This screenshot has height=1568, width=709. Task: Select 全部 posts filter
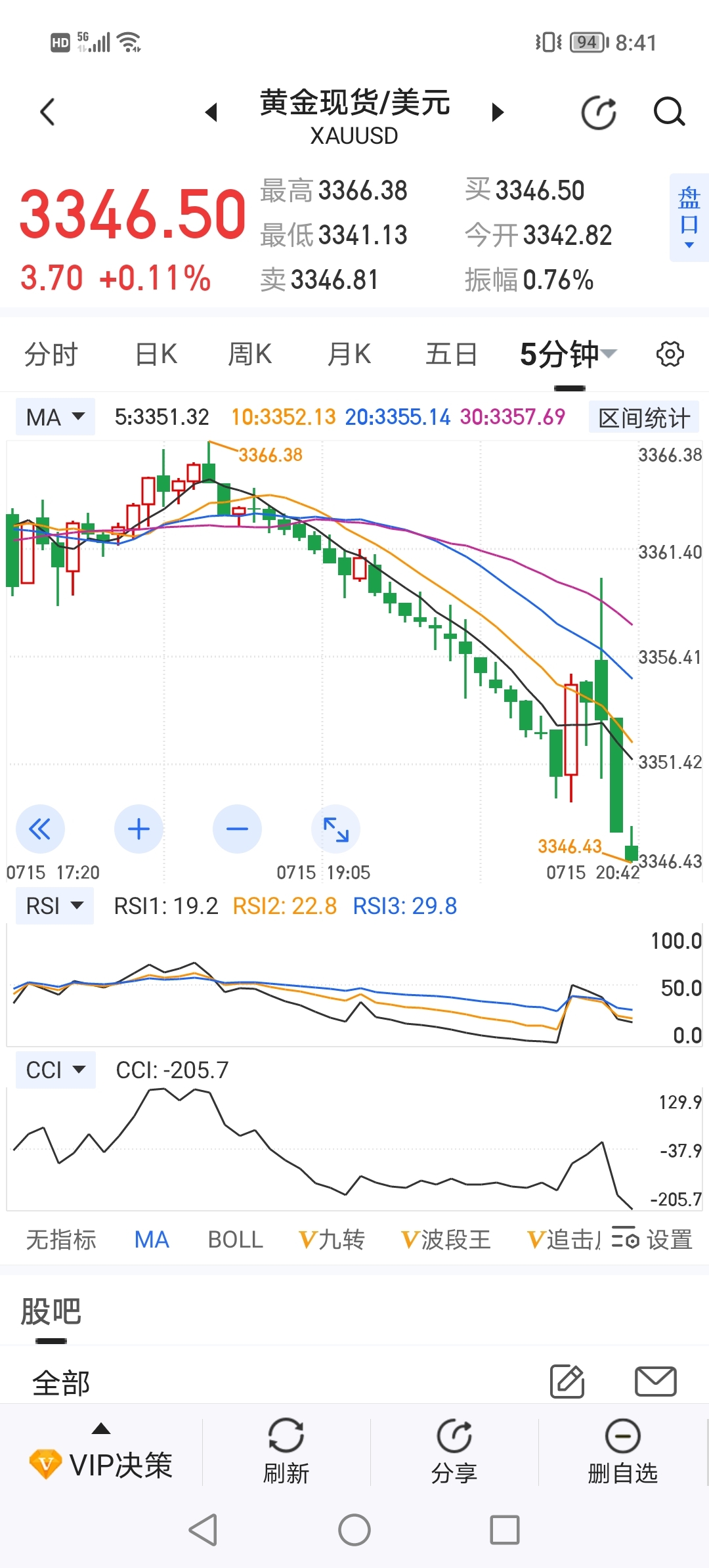(x=61, y=1383)
